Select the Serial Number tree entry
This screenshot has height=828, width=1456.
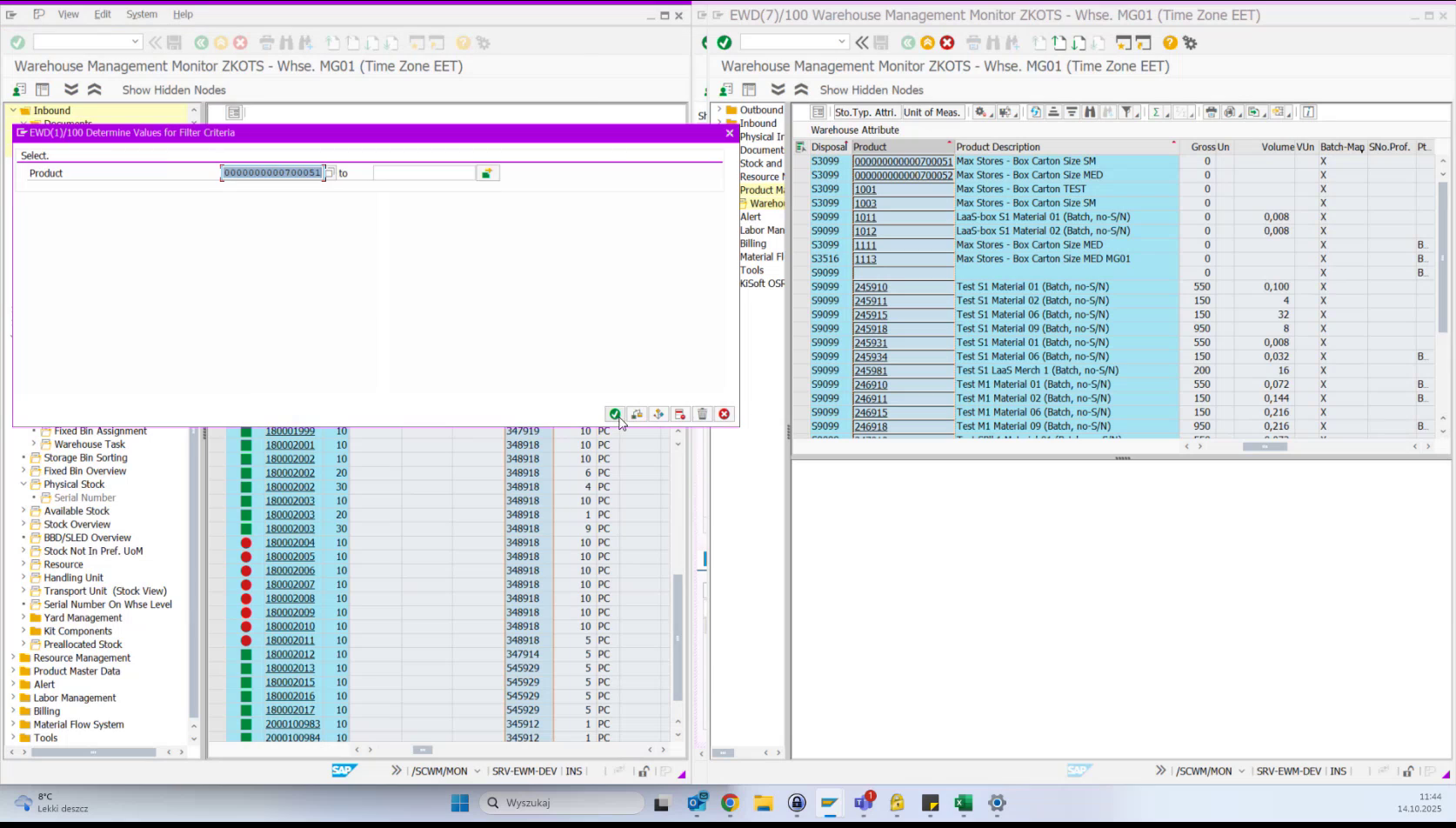[84, 497]
